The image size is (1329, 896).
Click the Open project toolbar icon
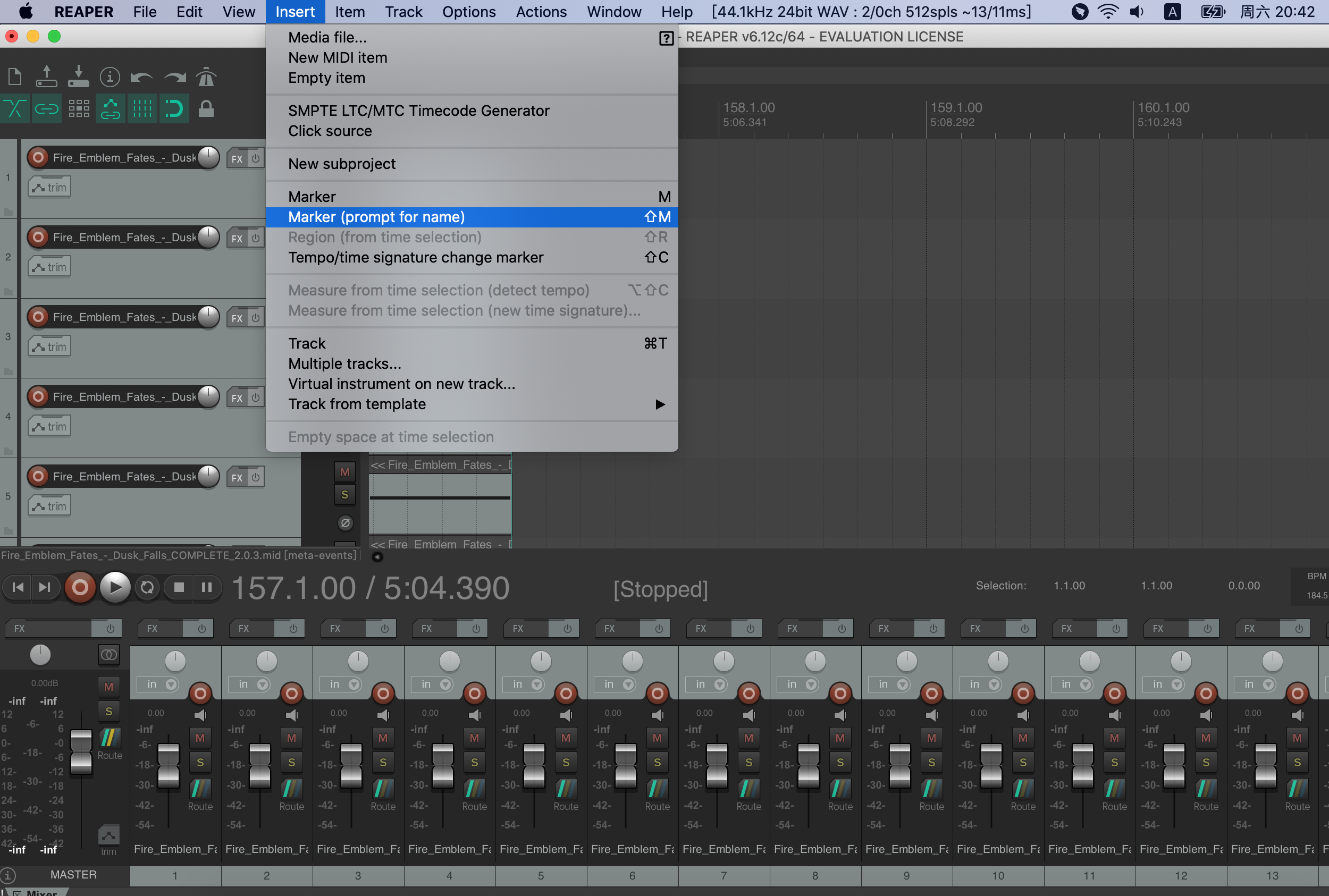46,77
